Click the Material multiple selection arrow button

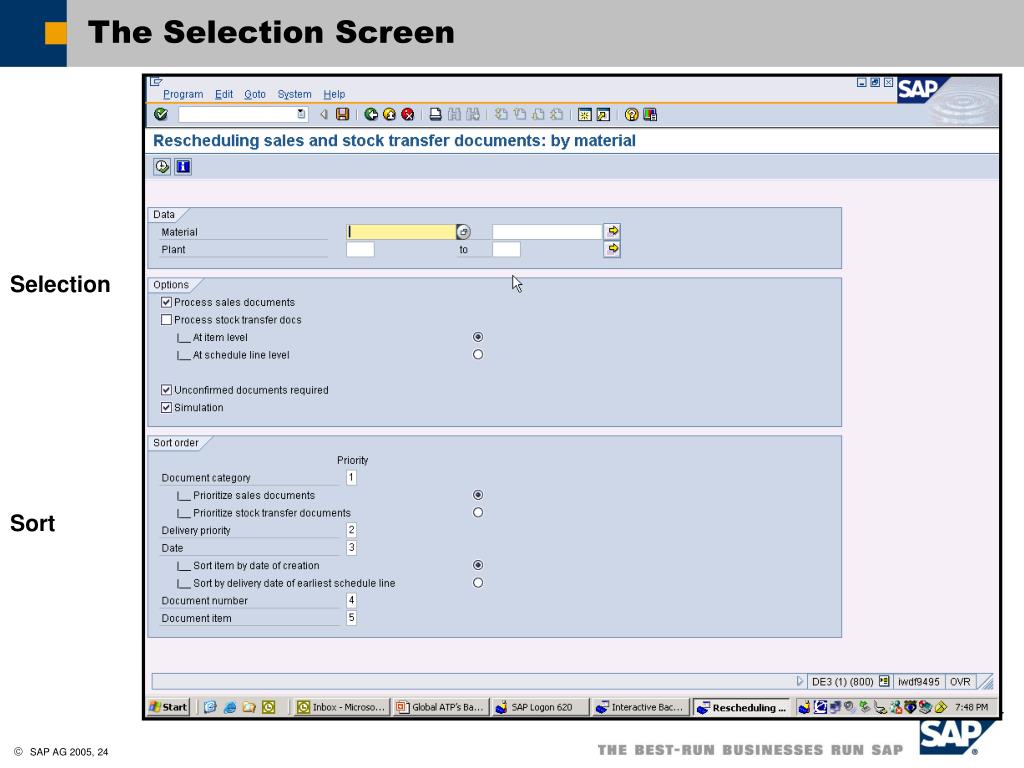pos(612,231)
